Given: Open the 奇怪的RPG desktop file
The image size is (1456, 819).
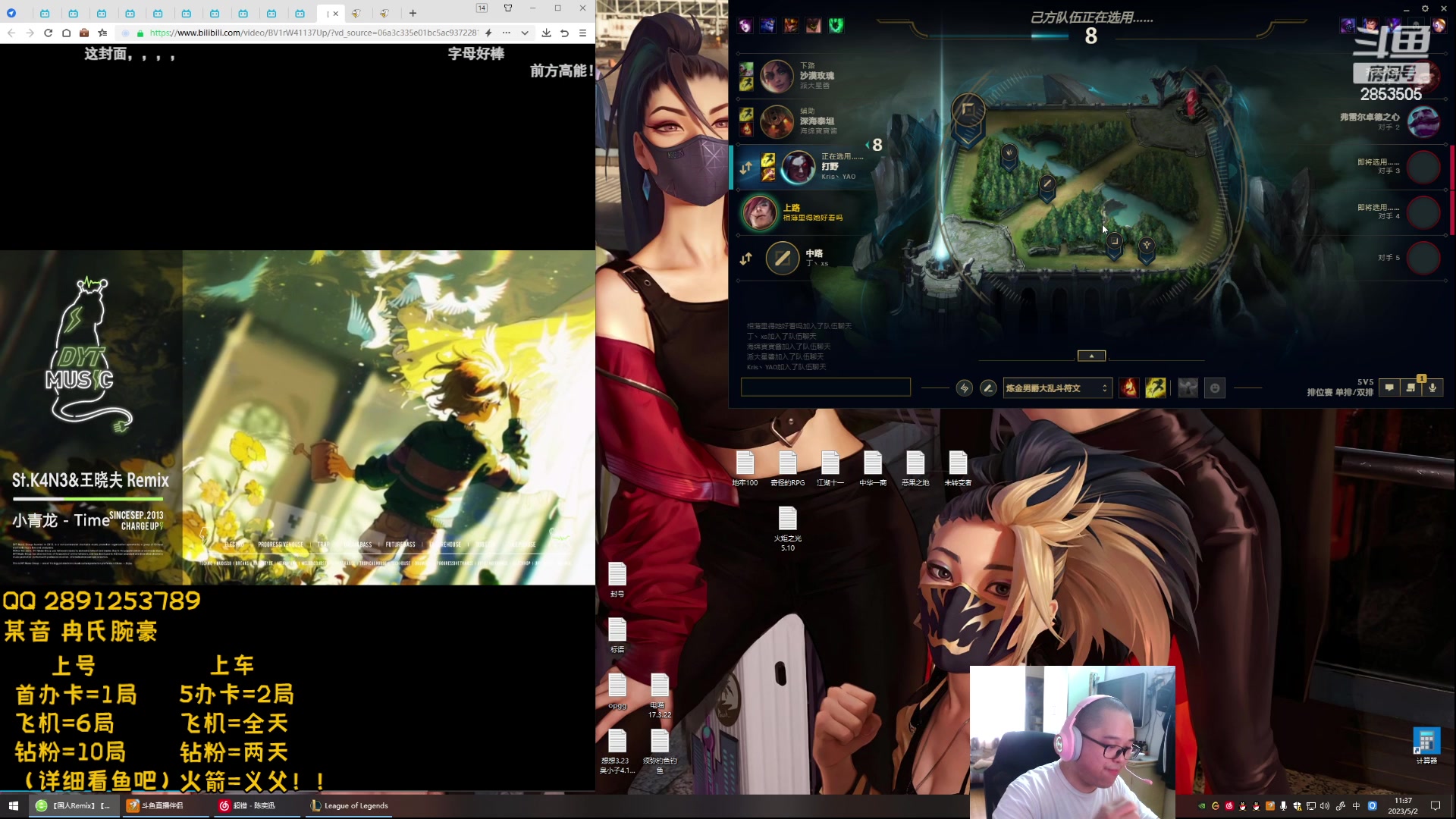Looking at the screenshot, I should (787, 468).
